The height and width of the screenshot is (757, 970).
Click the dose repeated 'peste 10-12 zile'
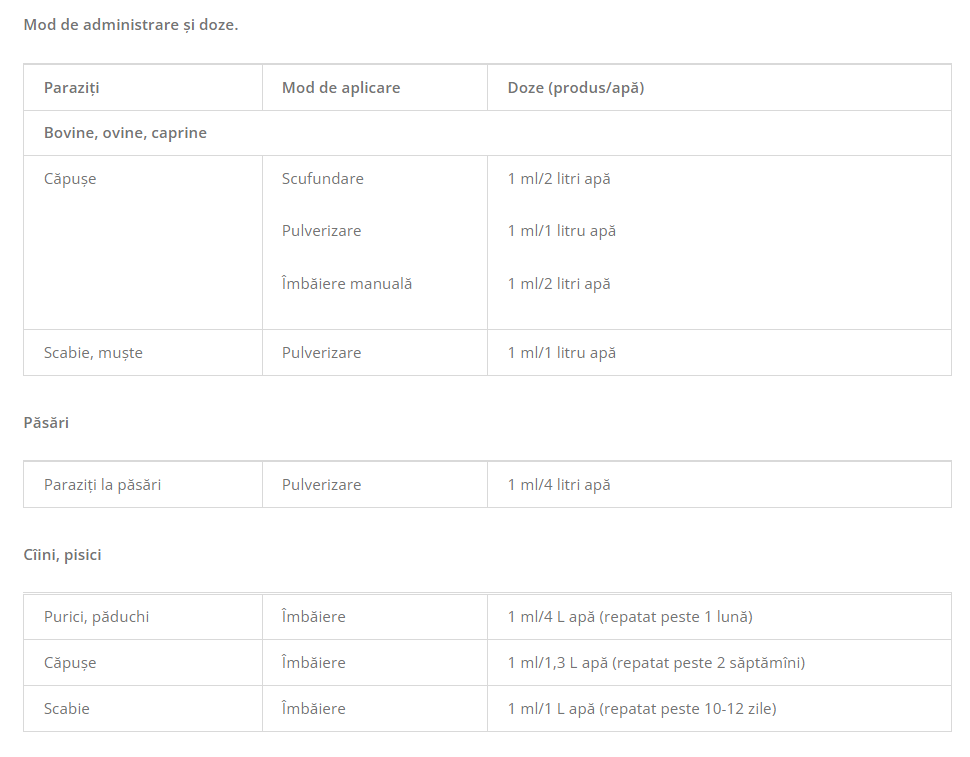[x=642, y=709]
